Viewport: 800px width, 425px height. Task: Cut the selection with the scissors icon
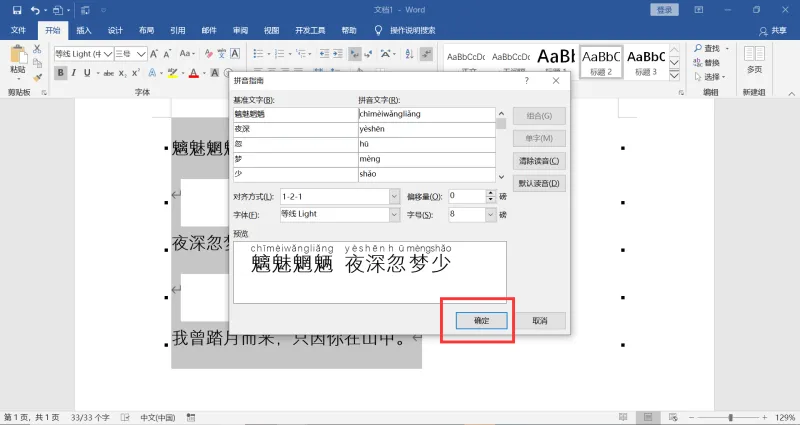(37, 49)
